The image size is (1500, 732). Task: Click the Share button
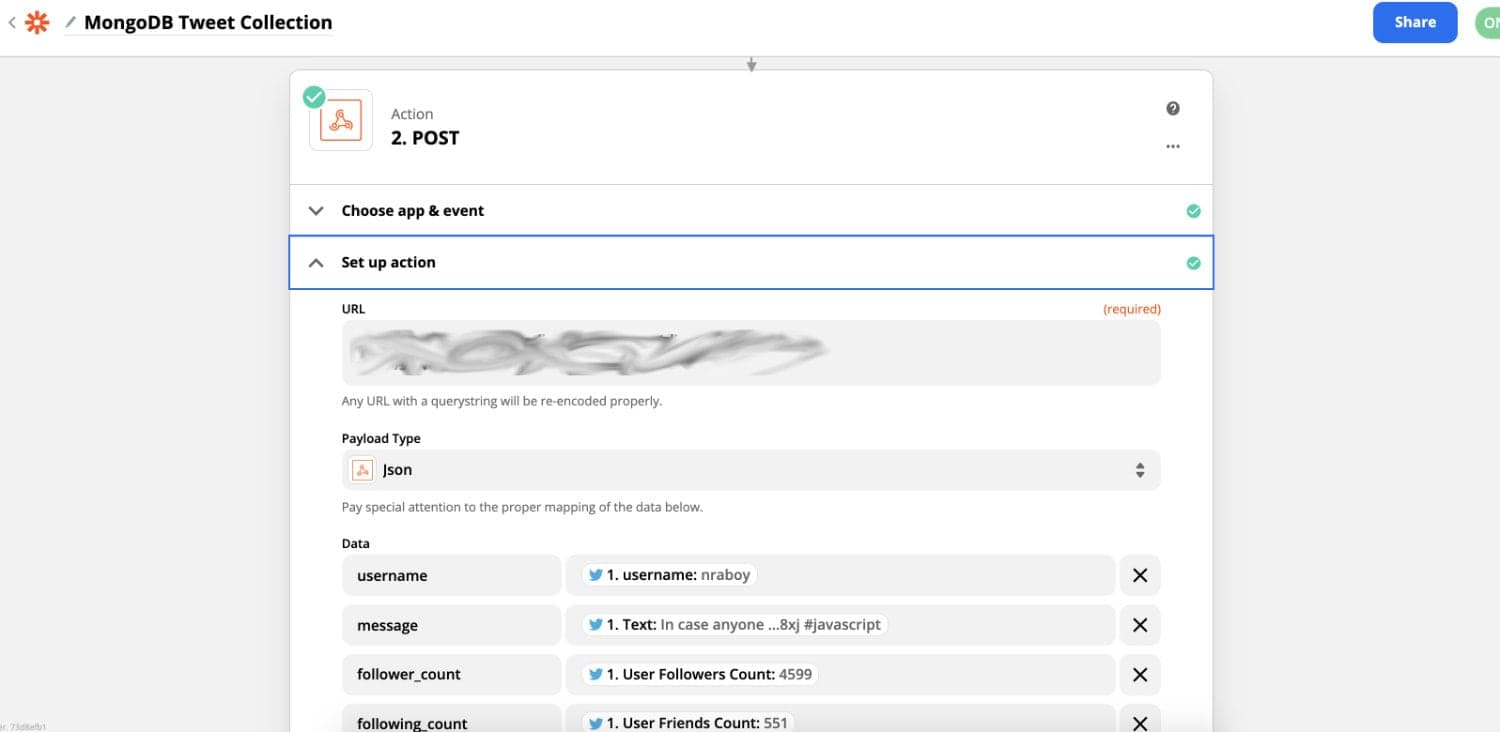click(x=1415, y=22)
